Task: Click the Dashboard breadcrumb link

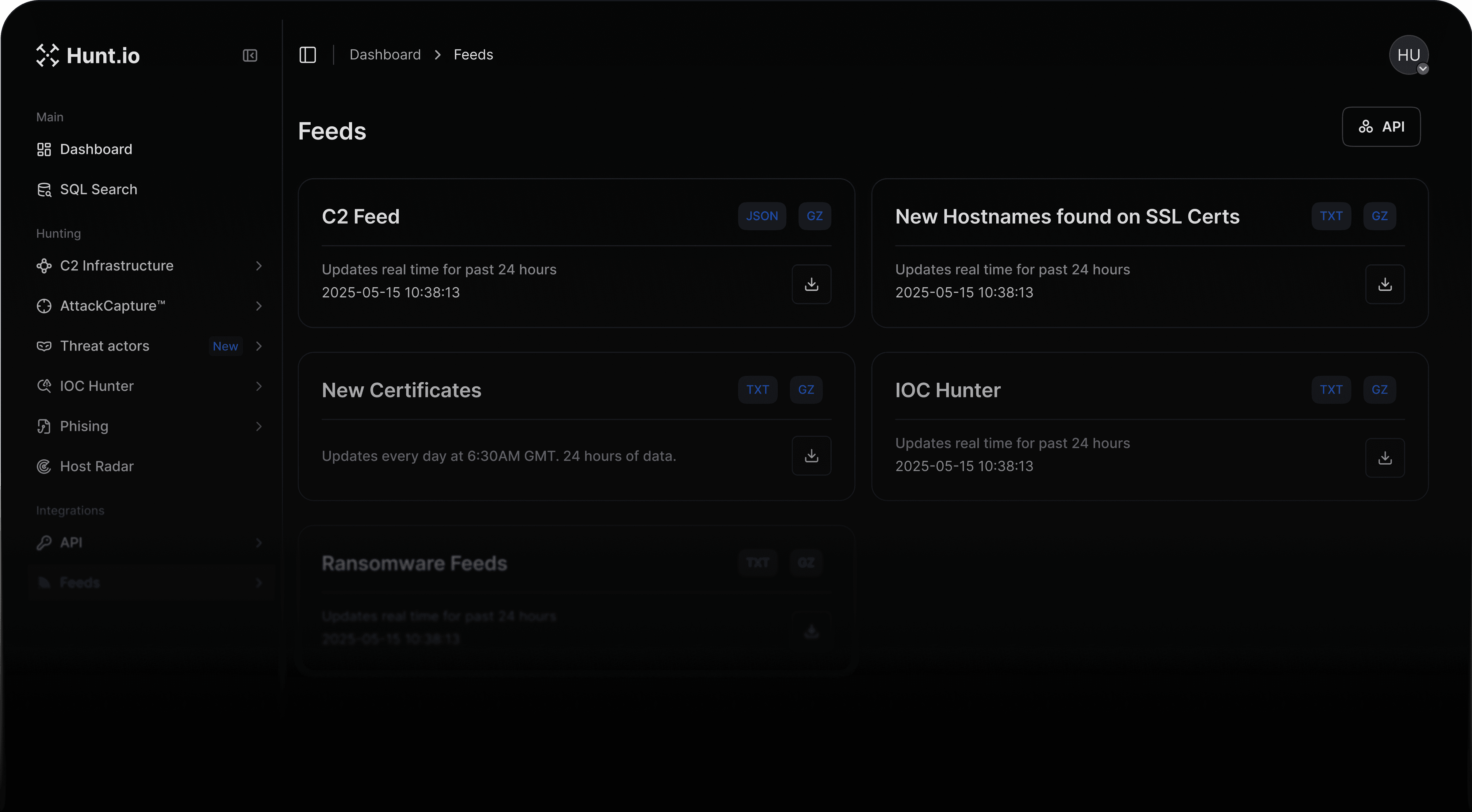Action: click(385, 55)
